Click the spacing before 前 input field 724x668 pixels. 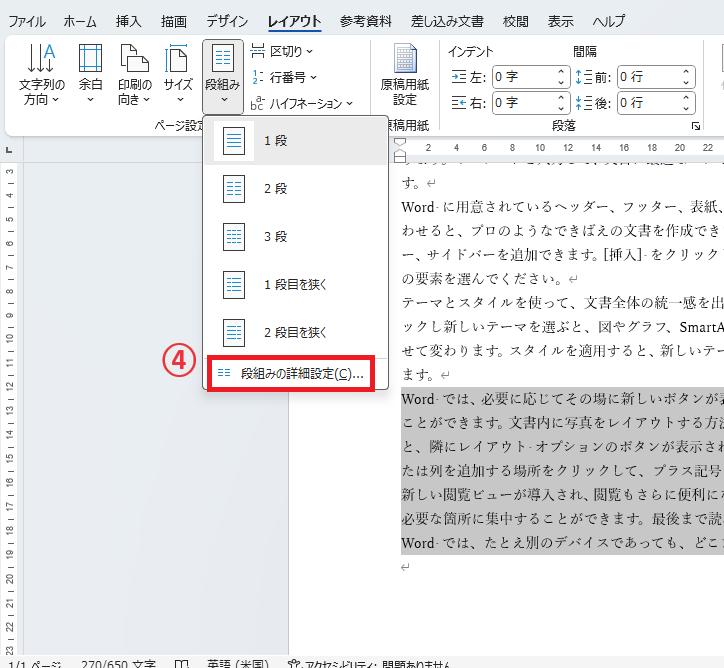coord(649,77)
